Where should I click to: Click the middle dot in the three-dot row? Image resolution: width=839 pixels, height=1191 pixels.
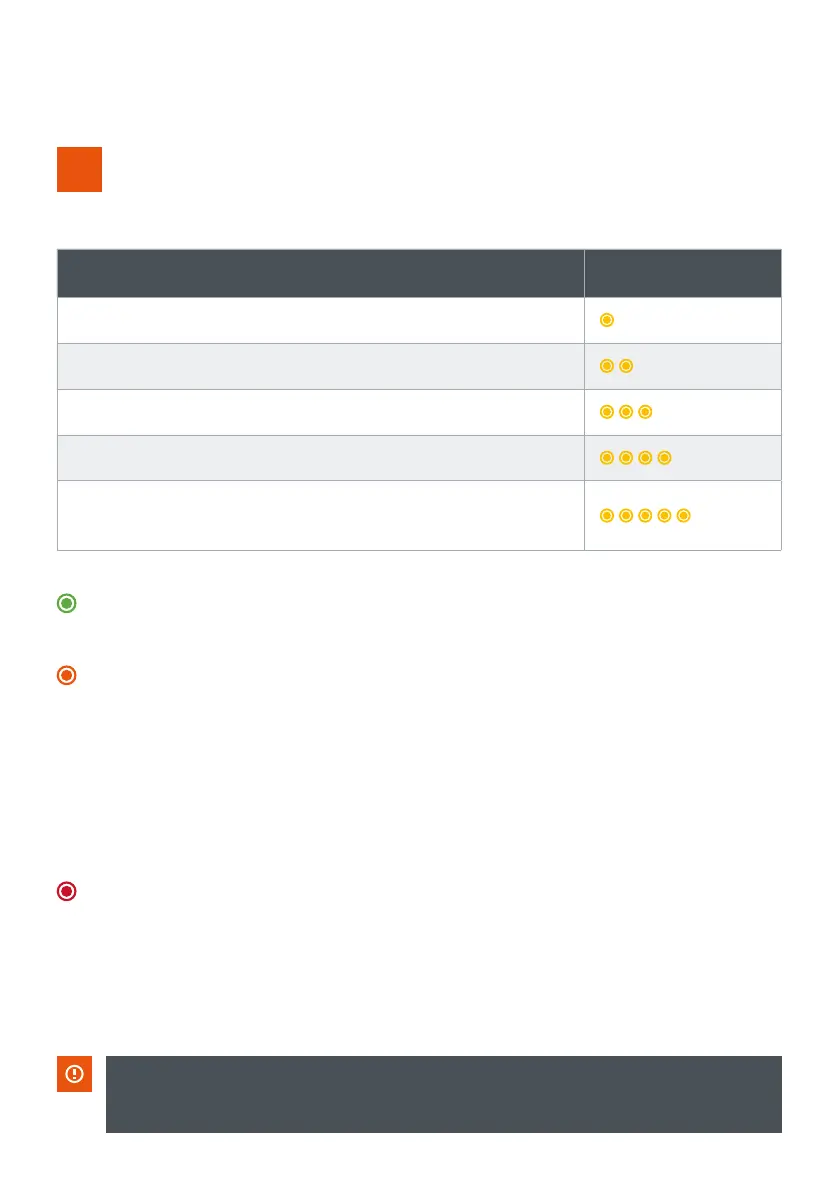coord(626,412)
